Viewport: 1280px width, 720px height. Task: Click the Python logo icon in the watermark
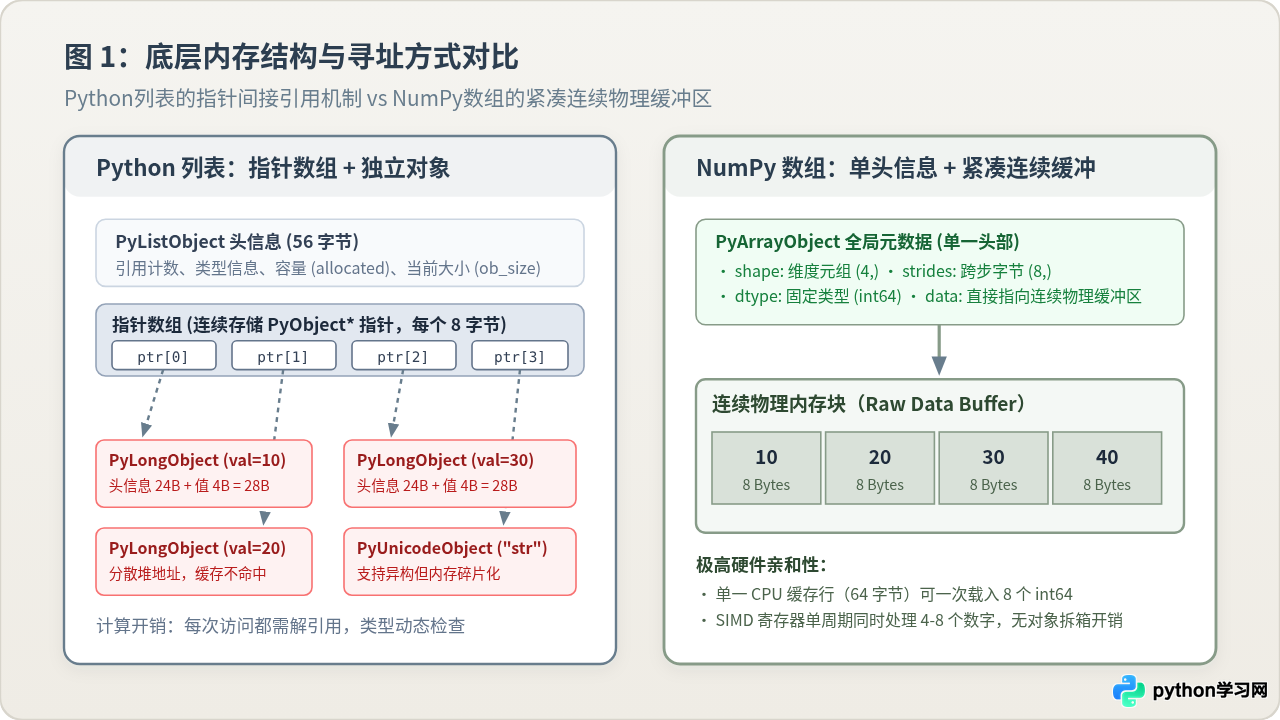click(x=1129, y=691)
